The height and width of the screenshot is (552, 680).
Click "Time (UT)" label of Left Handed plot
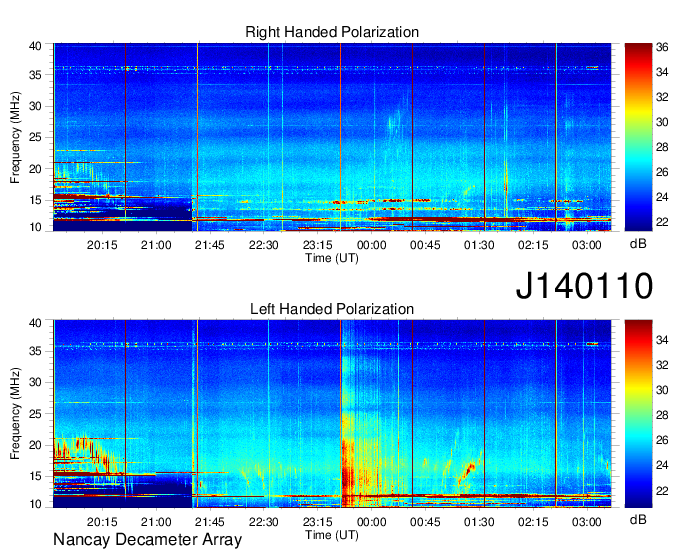[x=332, y=535]
